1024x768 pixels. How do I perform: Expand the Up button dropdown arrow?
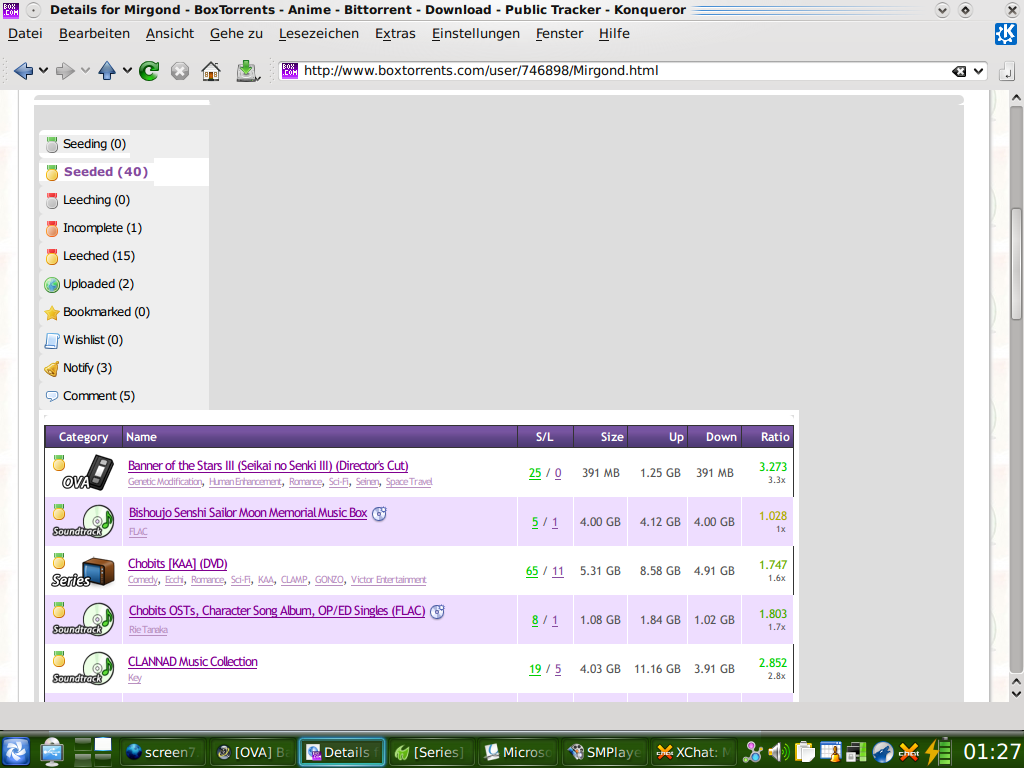[127, 71]
